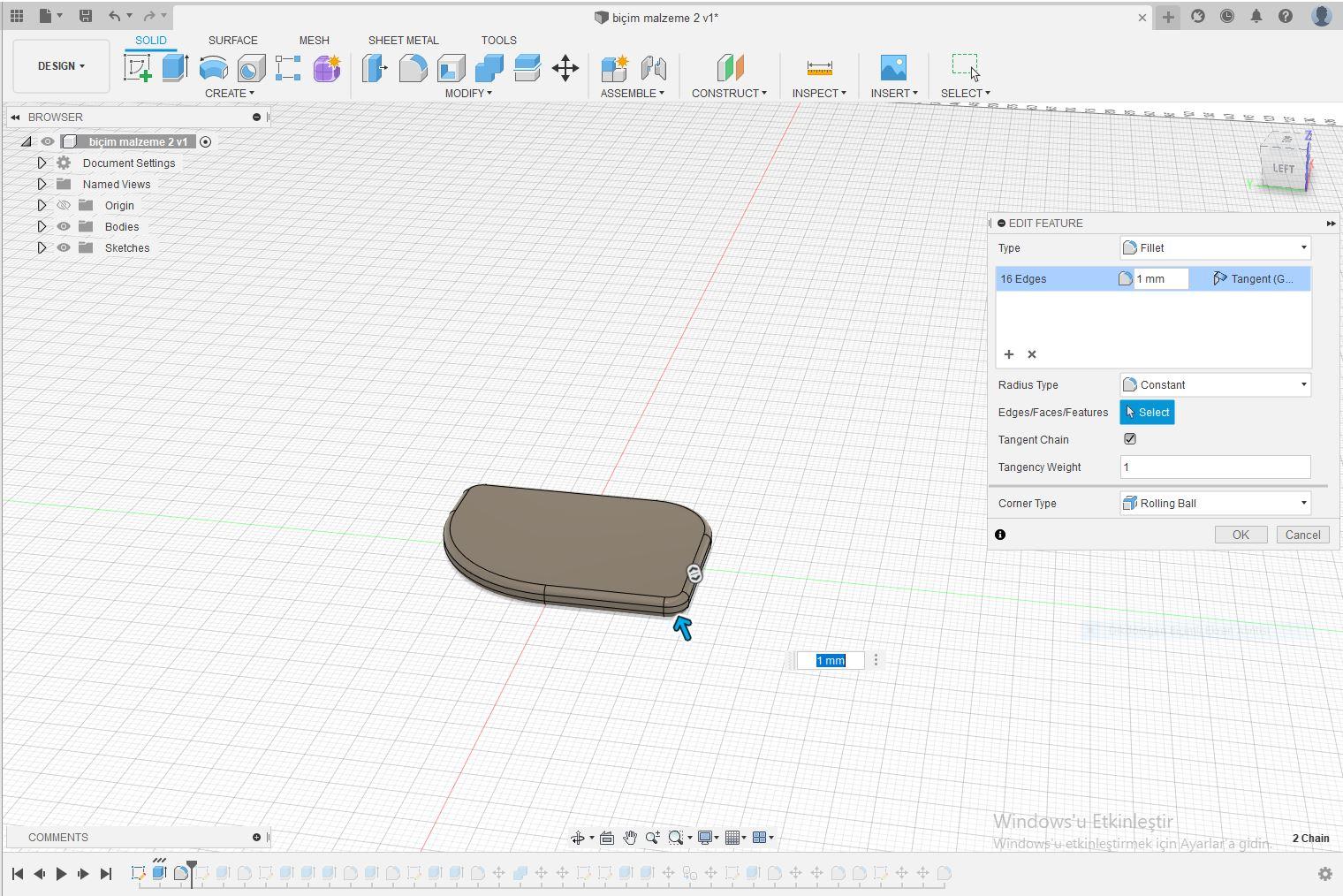Viewport: 1343px width, 896px height.
Task: Expand Named Views node
Action: point(42,184)
